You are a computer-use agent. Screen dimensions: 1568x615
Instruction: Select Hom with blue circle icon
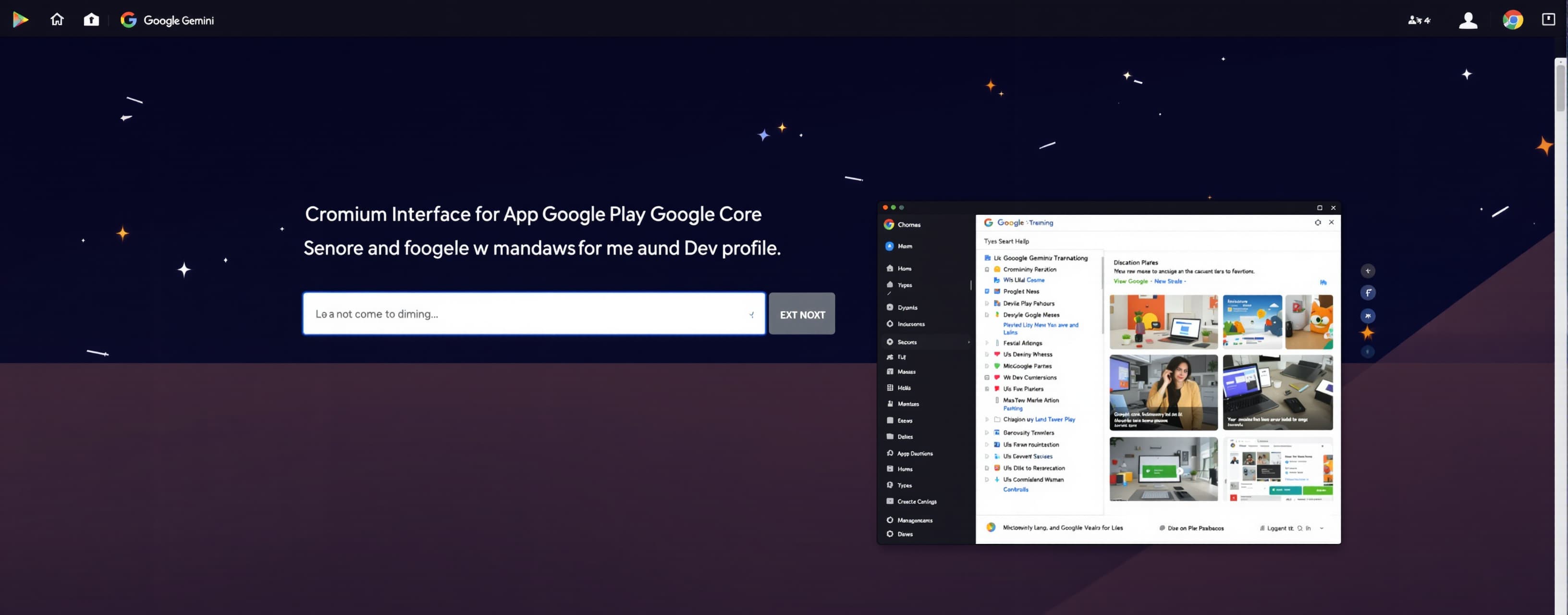(x=898, y=246)
